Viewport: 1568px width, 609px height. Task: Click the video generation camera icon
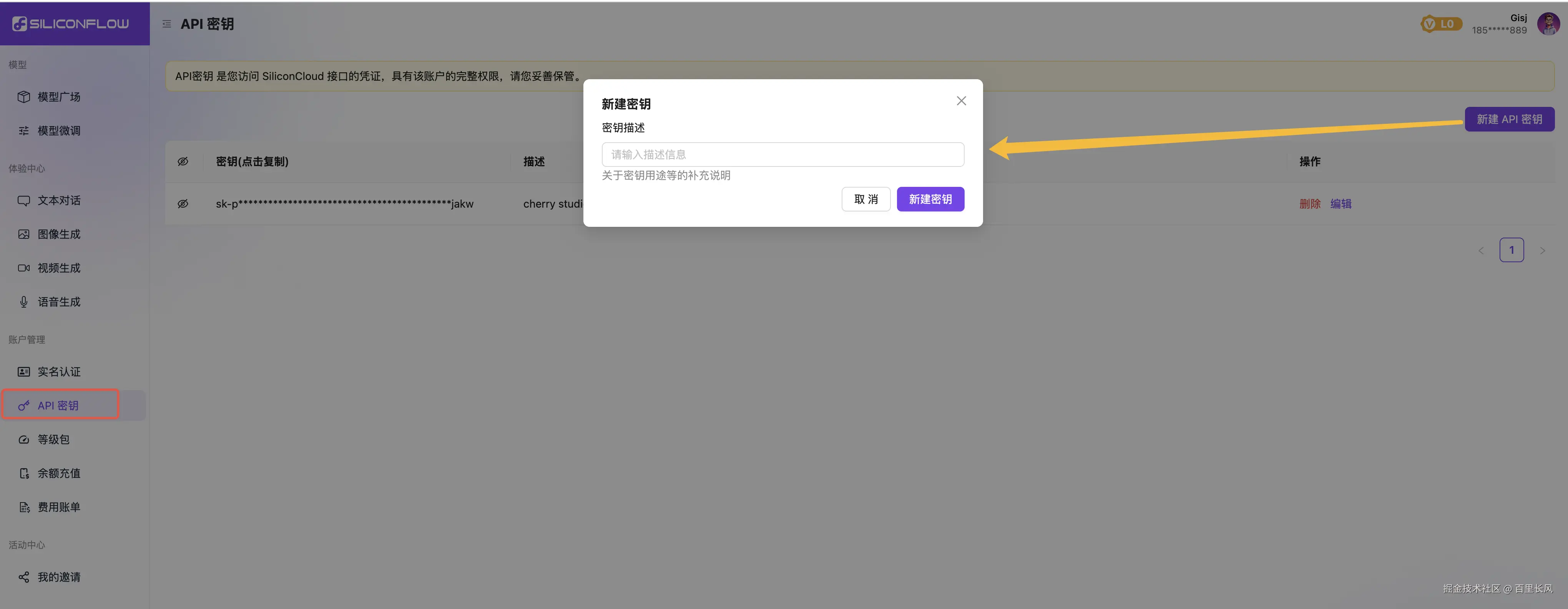click(x=24, y=268)
